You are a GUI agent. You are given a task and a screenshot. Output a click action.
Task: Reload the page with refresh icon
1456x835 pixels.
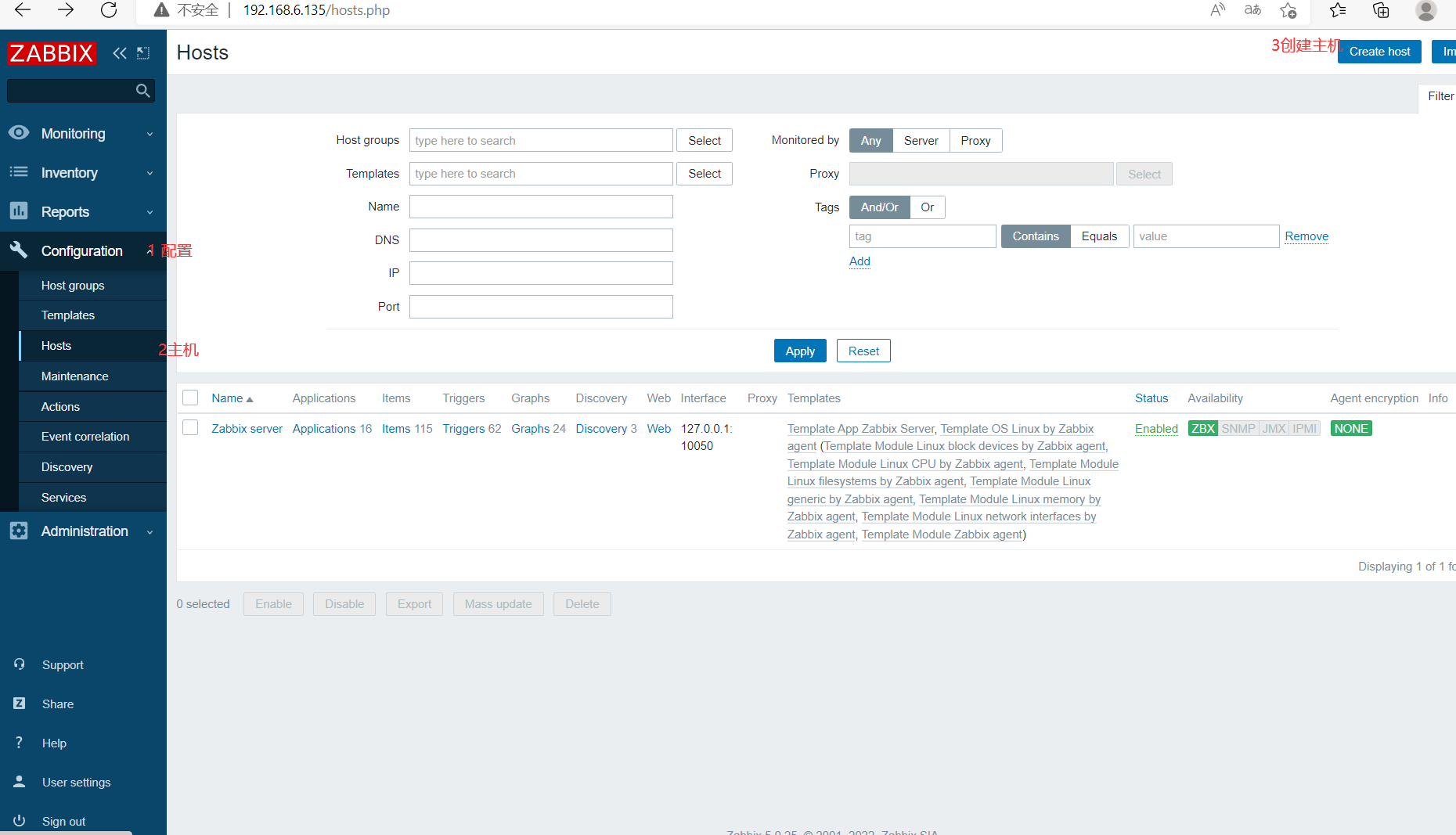tap(109, 10)
